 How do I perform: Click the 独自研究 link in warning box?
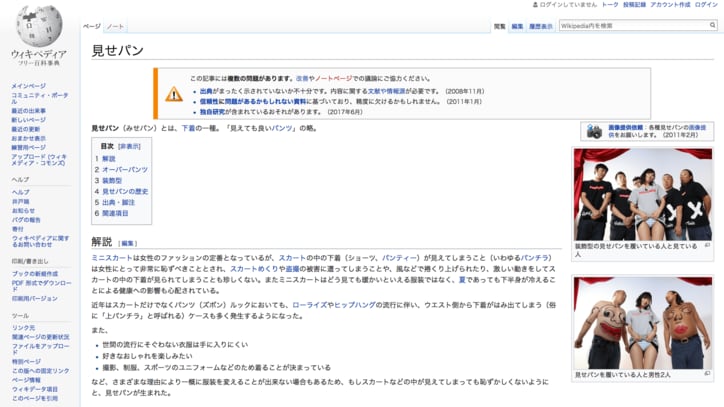[x=212, y=112]
